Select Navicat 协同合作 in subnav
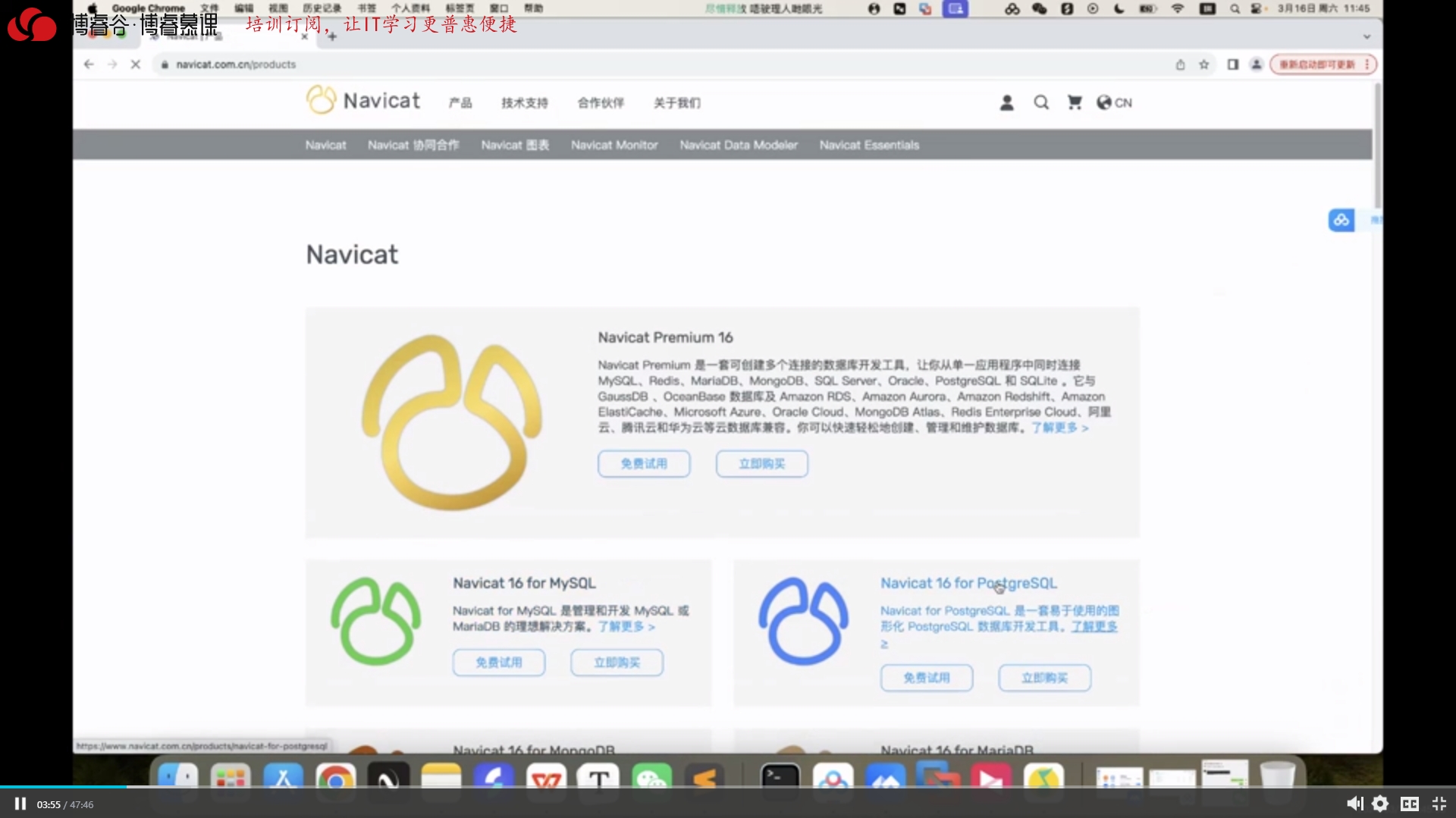This screenshot has height=818, width=1456. [x=413, y=145]
